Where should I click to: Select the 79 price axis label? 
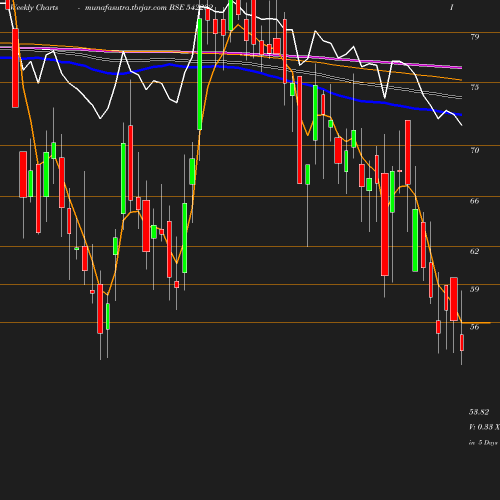click(475, 37)
